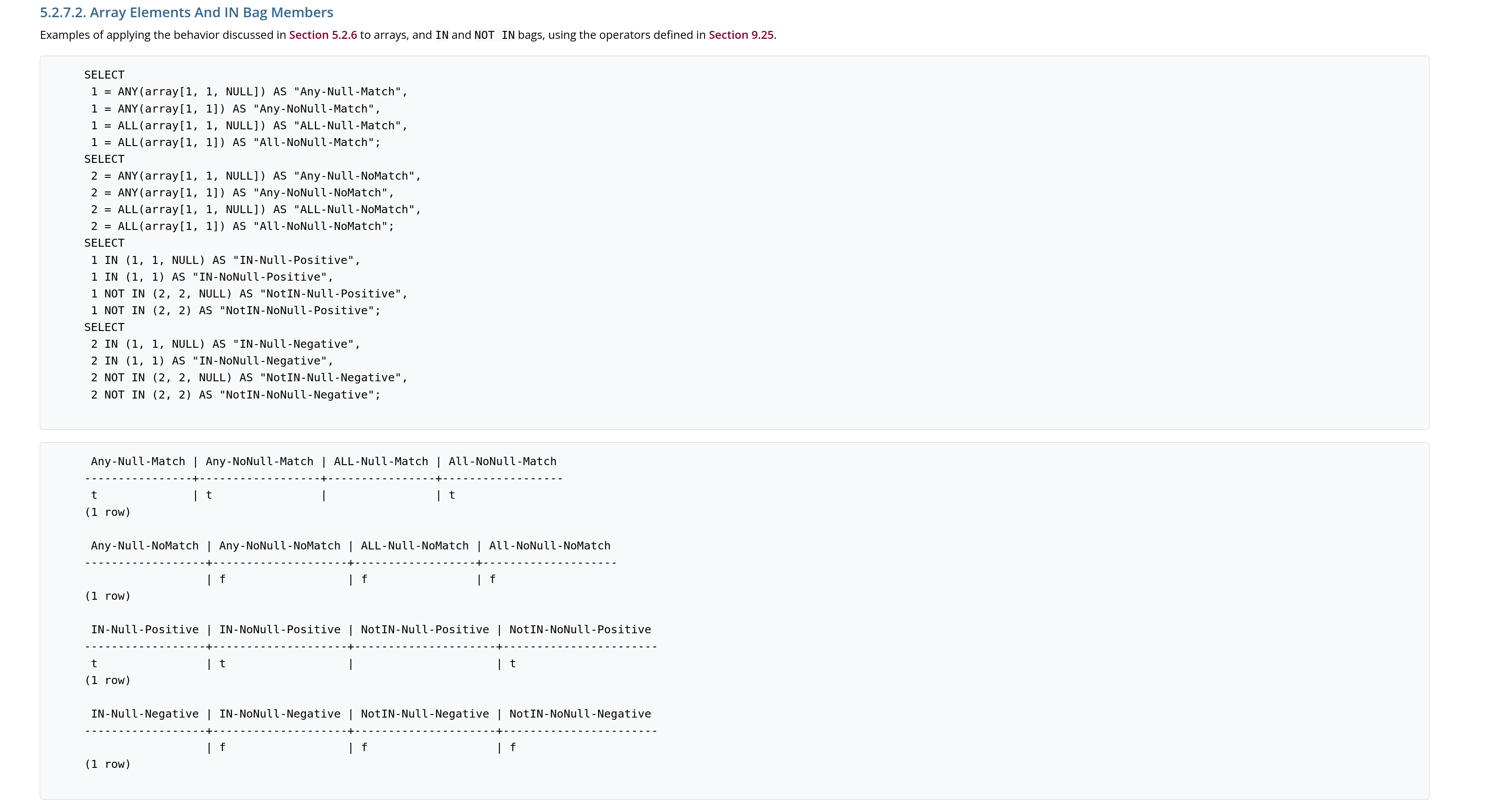
Task: Click the last "(1 row)" line of the output
Action: coord(108,765)
